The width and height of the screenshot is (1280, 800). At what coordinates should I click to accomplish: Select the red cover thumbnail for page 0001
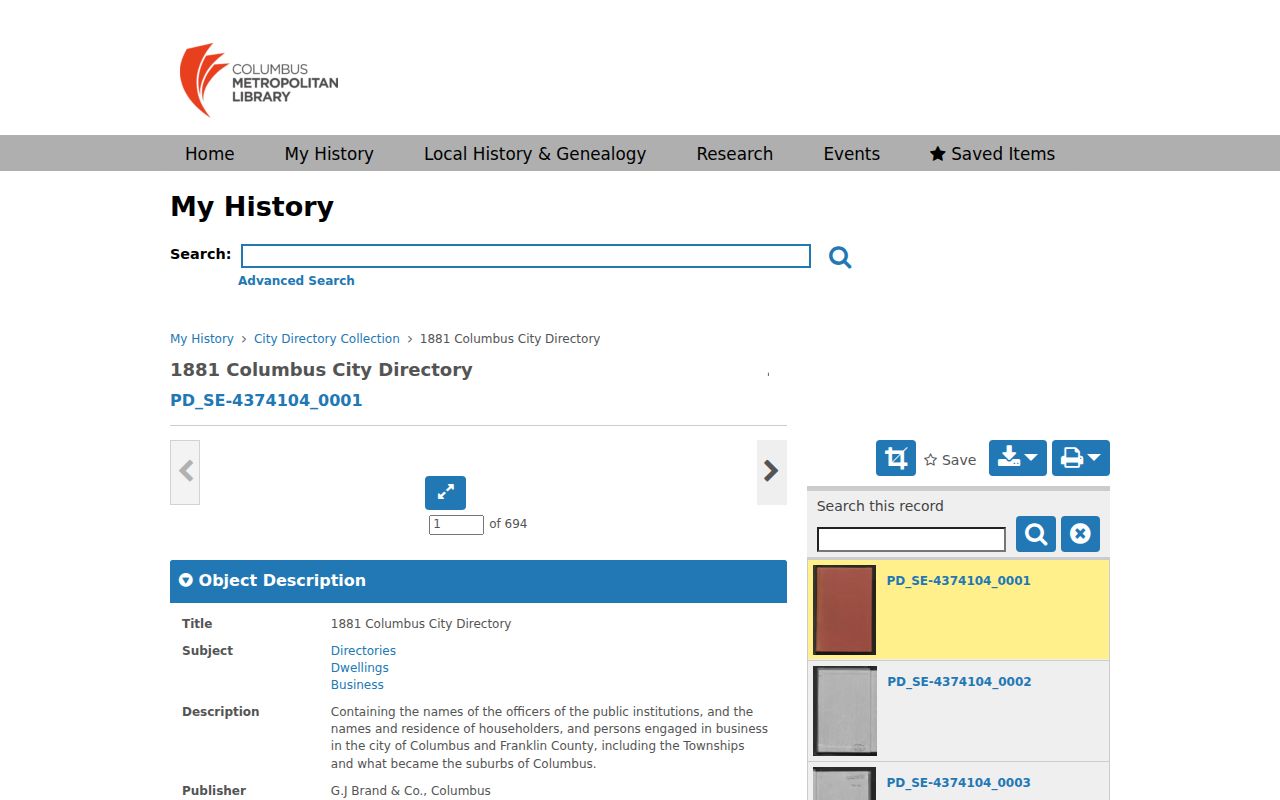tap(845, 610)
